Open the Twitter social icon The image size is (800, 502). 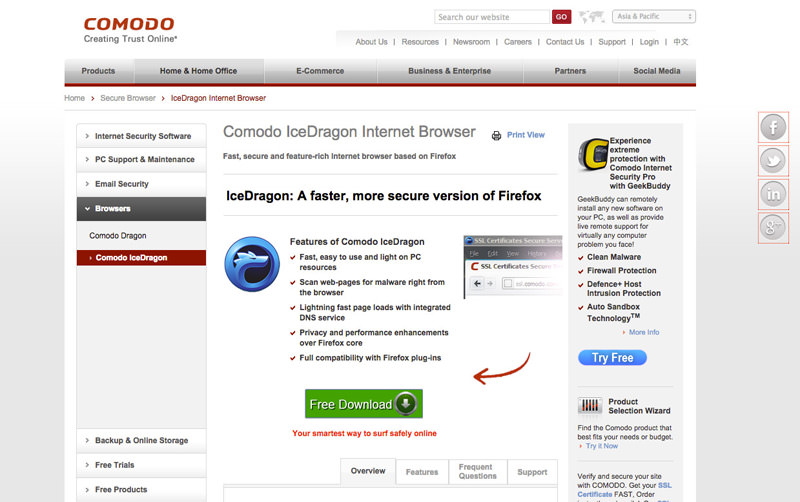click(773, 161)
